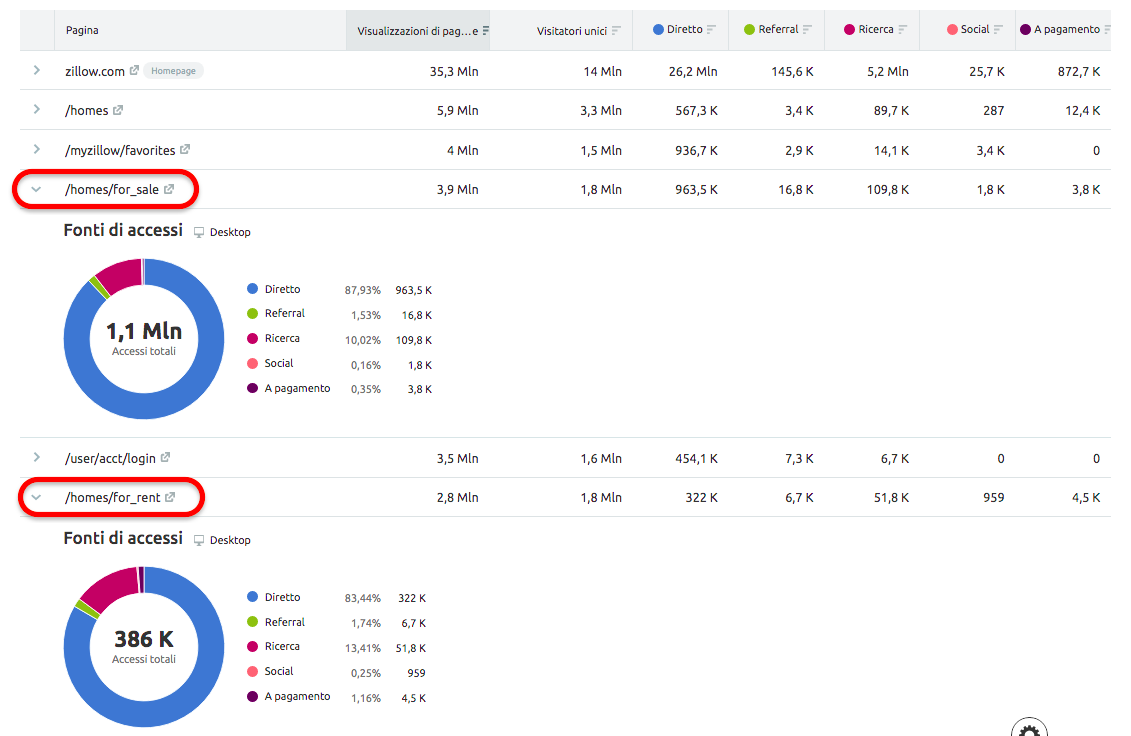The image size is (1131, 736).
Task: Collapse the /homes/for_rent details
Action: point(37,498)
